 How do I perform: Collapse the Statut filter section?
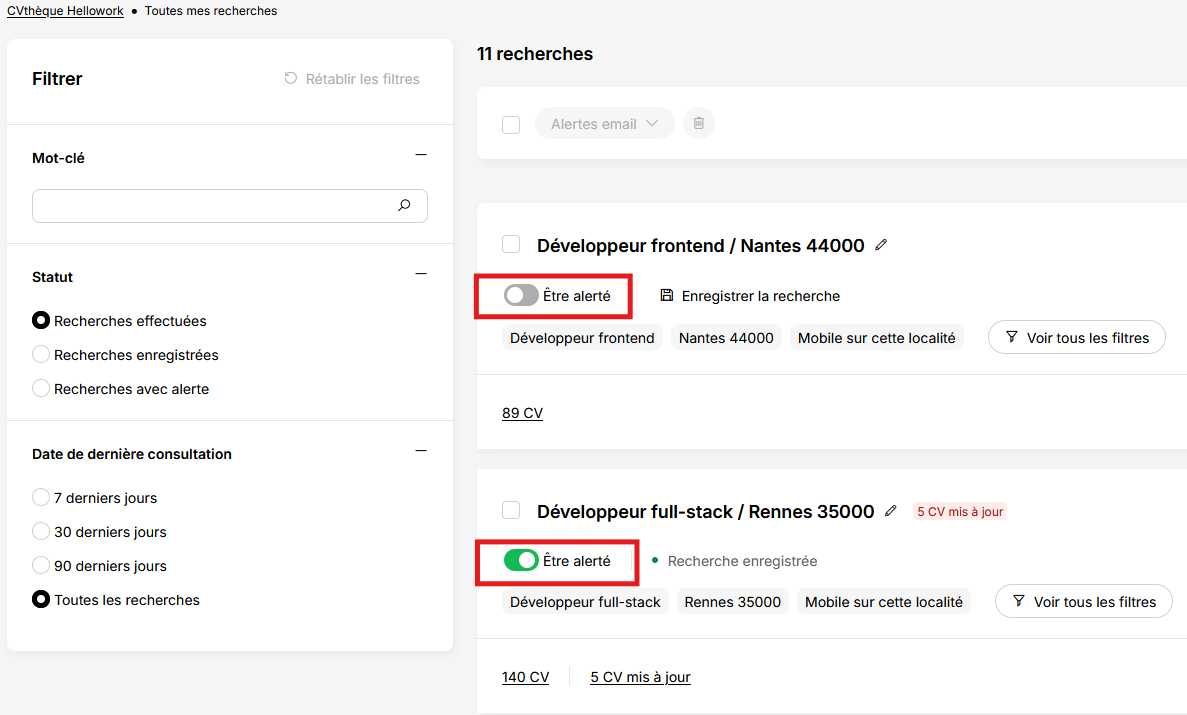click(421, 273)
